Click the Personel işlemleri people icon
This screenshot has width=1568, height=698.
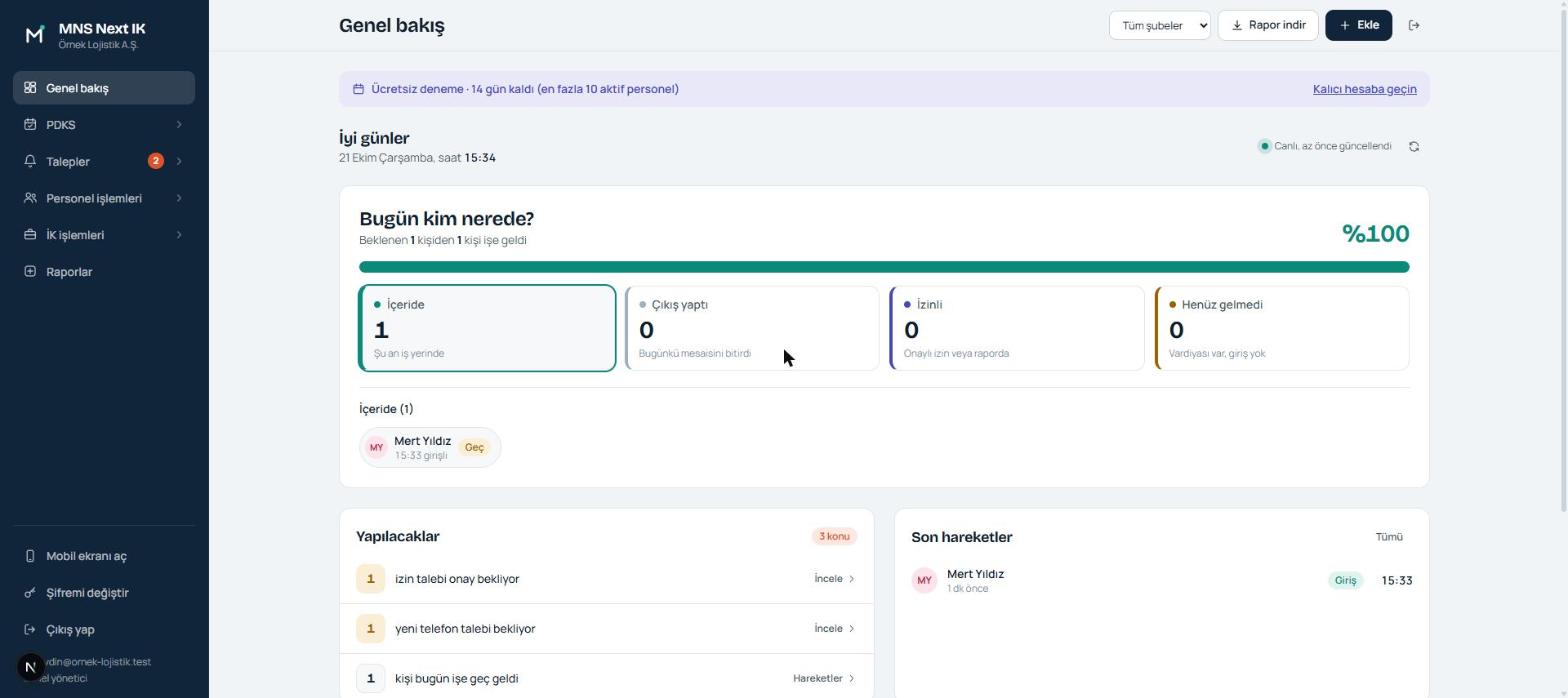[30, 198]
